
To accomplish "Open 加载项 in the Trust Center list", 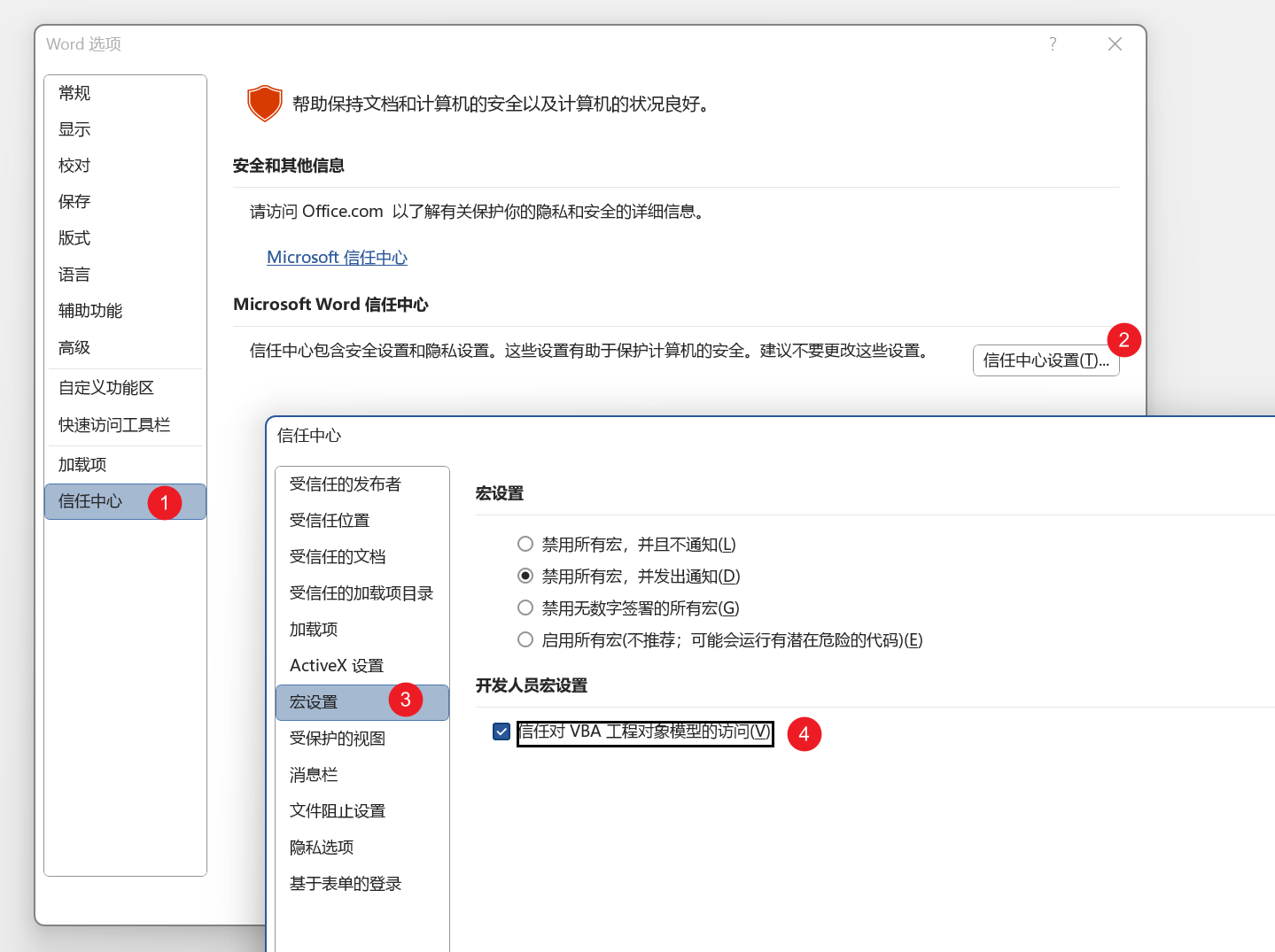I will click(x=362, y=630).
